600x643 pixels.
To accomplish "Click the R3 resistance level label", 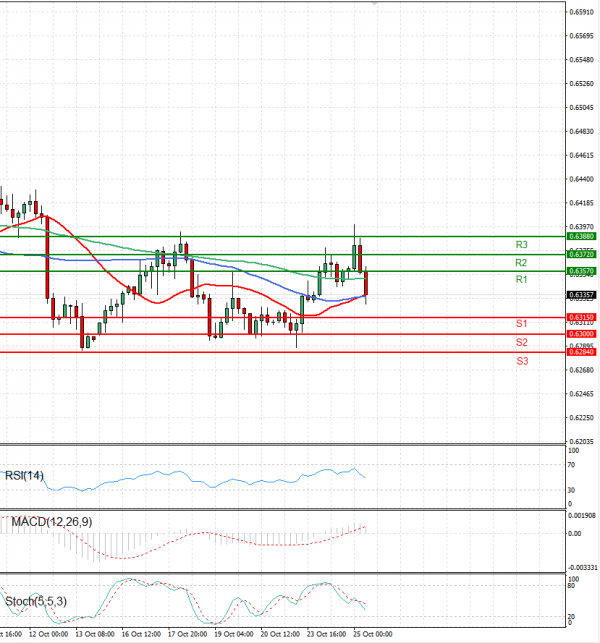I will (x=522, y=245).
